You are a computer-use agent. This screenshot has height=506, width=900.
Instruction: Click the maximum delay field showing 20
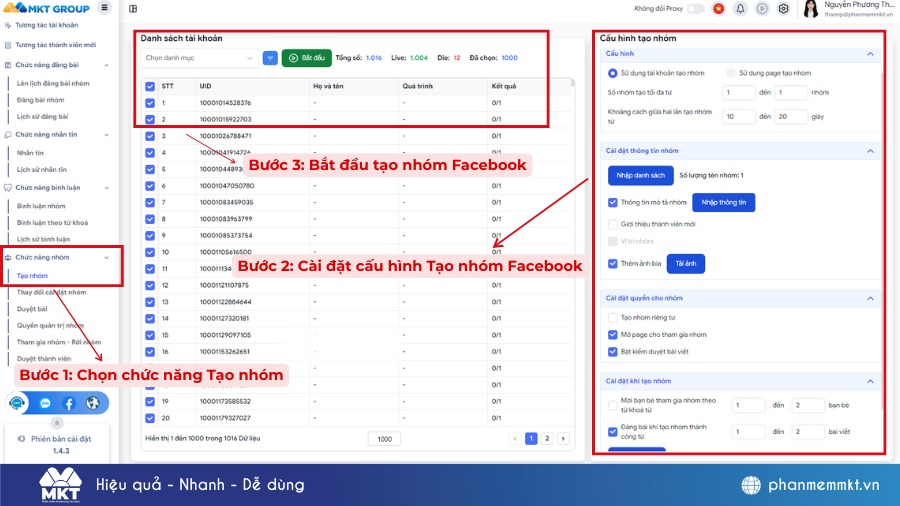pyautogui.click(x=790, y=116)
